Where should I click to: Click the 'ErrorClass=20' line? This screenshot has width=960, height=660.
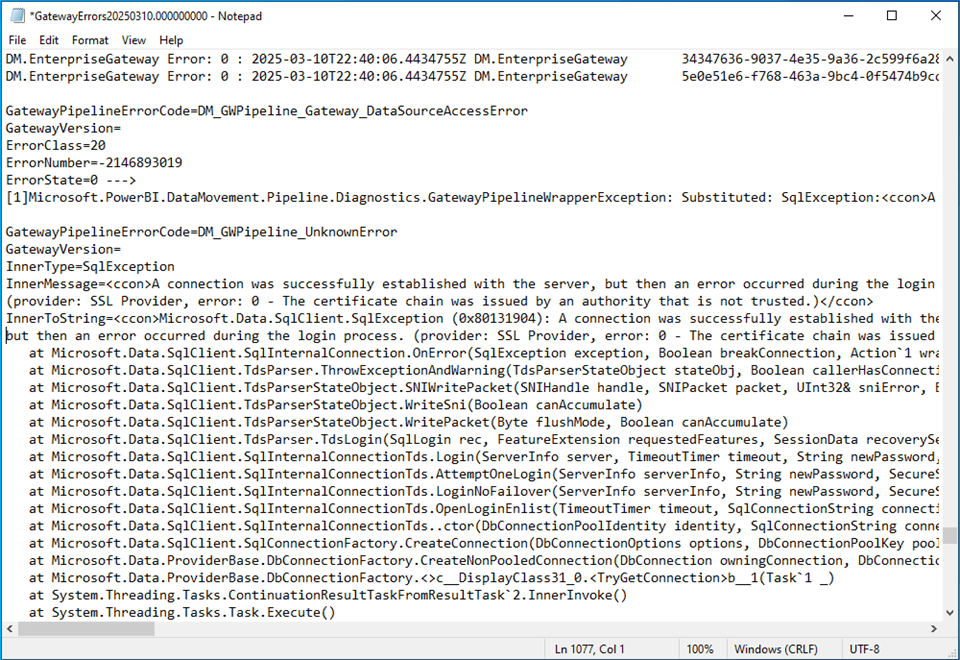point(56,146)
